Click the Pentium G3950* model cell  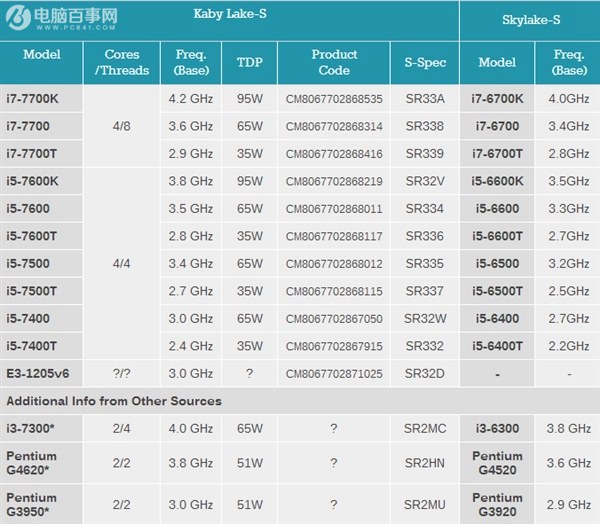tap(41, 504)
